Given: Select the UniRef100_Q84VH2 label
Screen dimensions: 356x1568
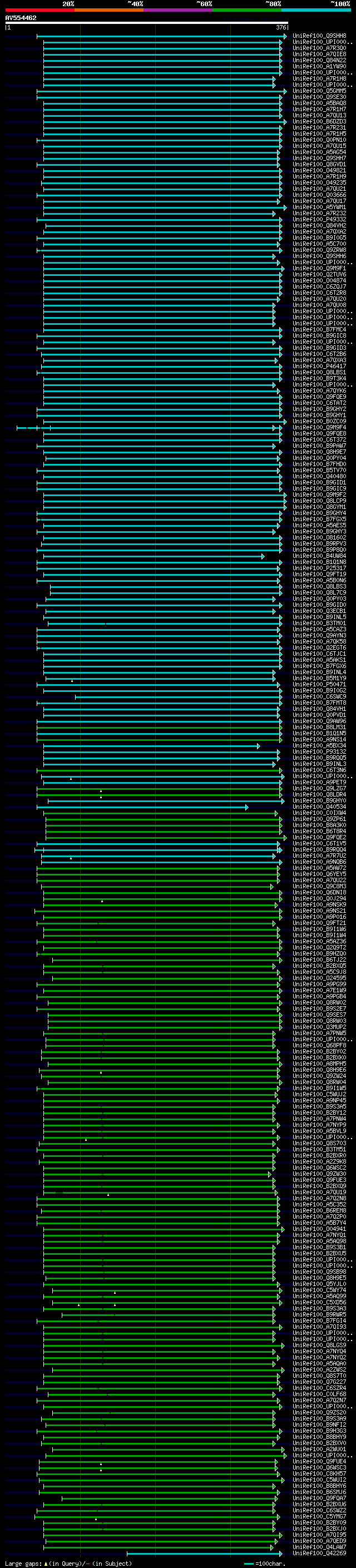Looking at the screenshot, I should 319,226.
